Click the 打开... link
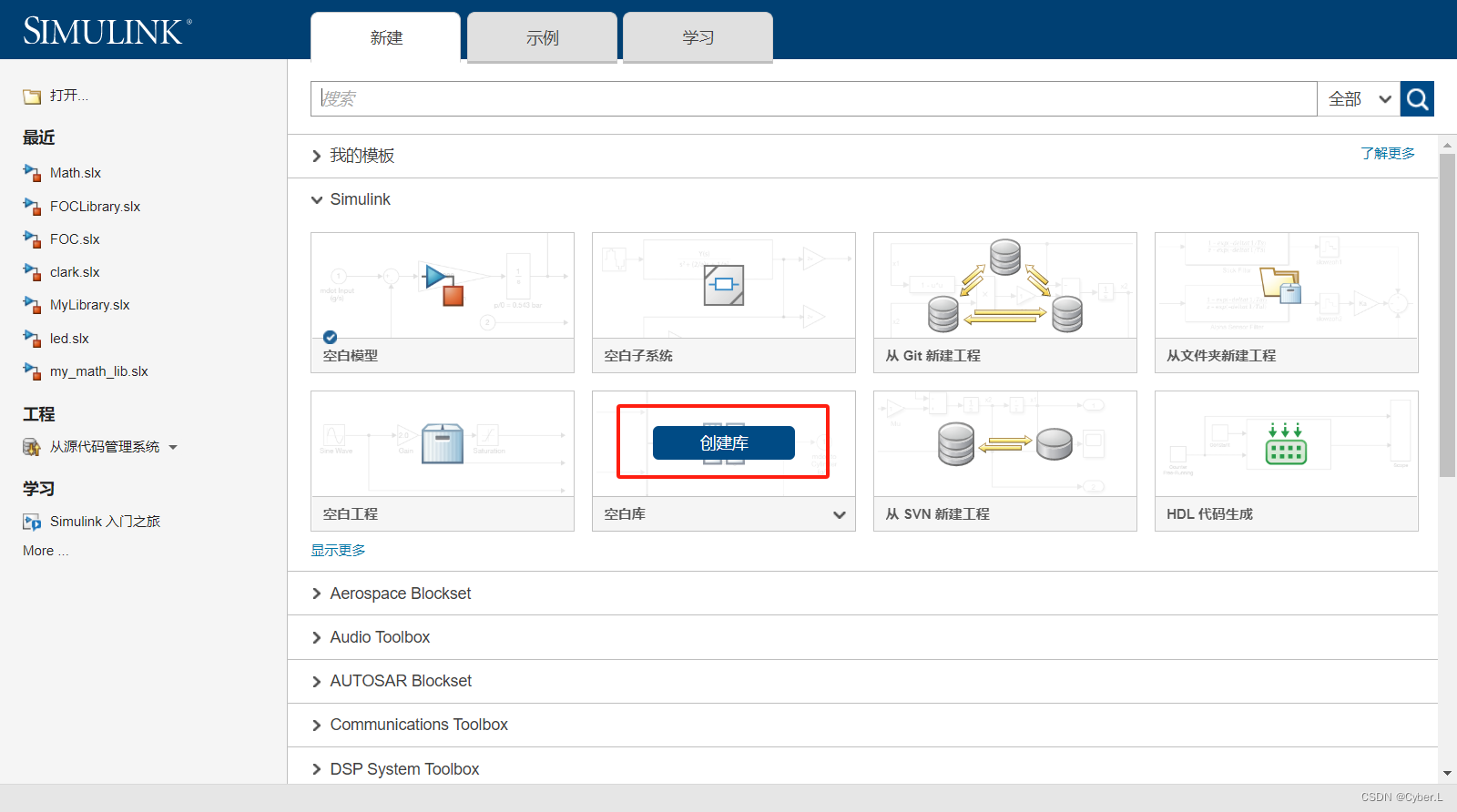1457x812 pixels. (69, 95)
